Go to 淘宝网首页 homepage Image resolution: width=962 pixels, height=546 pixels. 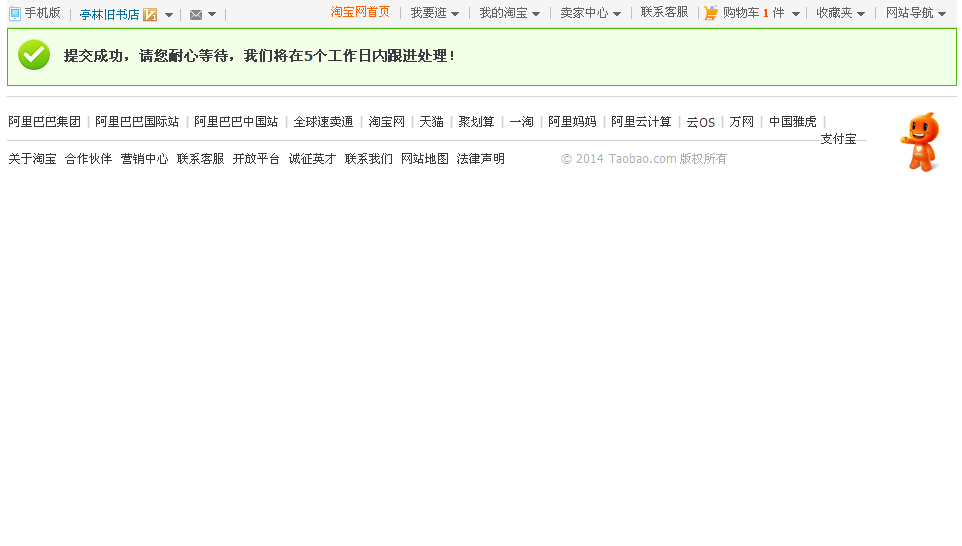(360, 12)
